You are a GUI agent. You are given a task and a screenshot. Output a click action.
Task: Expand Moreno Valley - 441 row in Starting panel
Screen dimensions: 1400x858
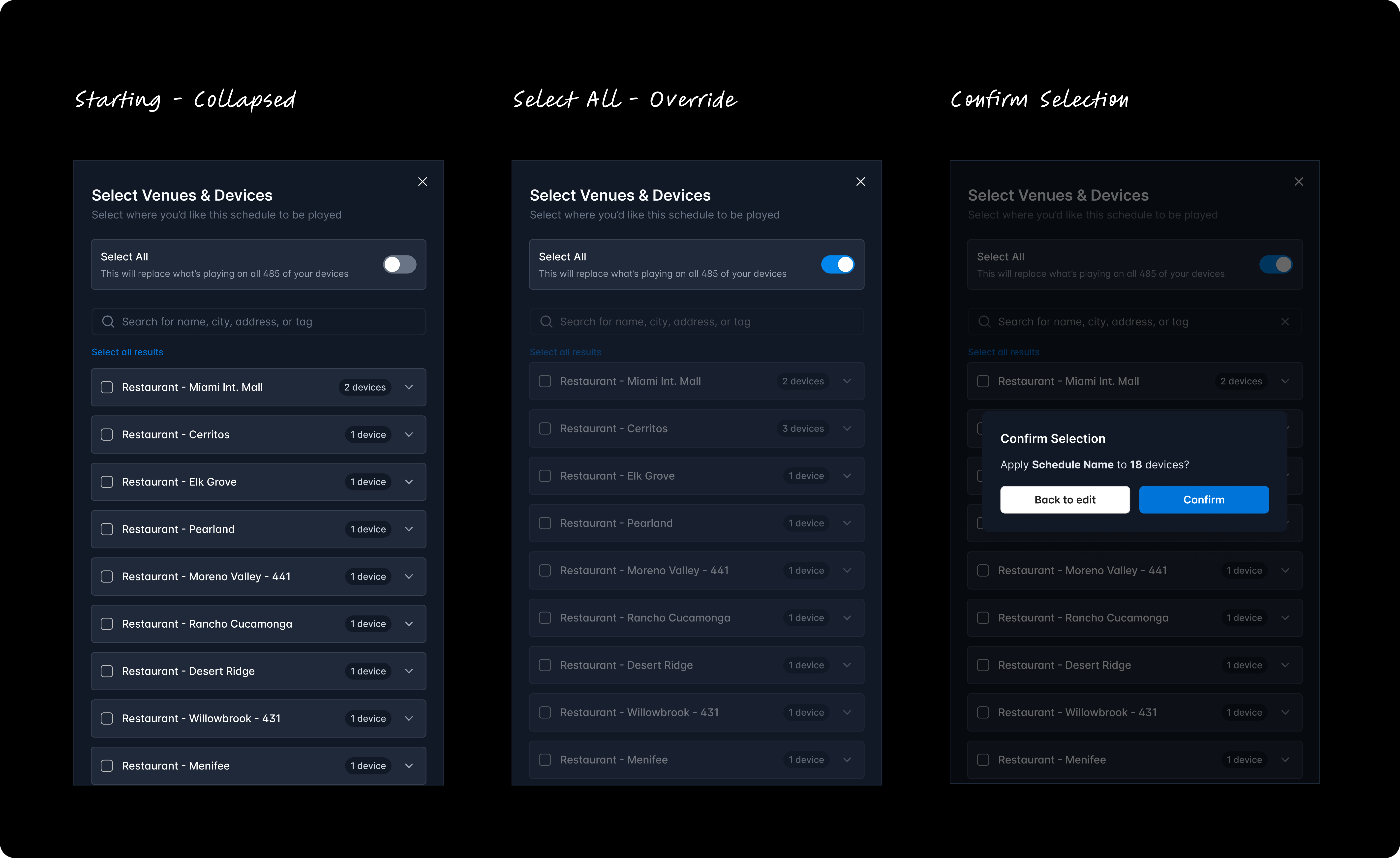coord(409,577)
